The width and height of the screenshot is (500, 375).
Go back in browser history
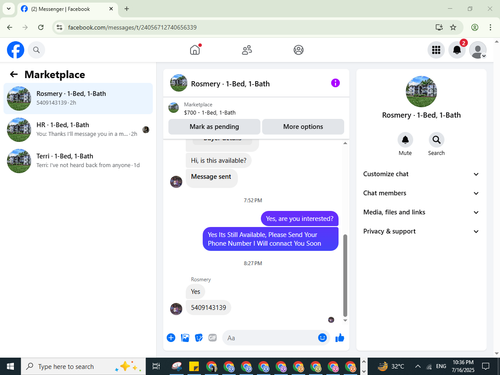click(x=10, y=27)
